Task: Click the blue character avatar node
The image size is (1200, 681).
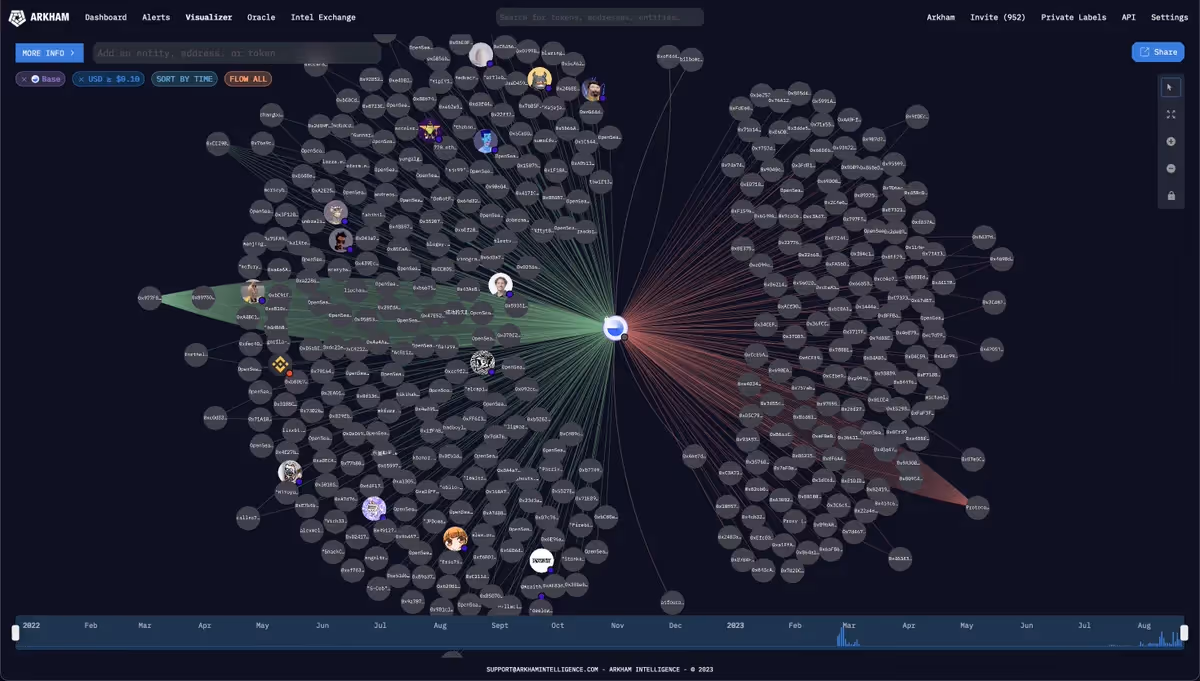Action: [x=485, y=141]
